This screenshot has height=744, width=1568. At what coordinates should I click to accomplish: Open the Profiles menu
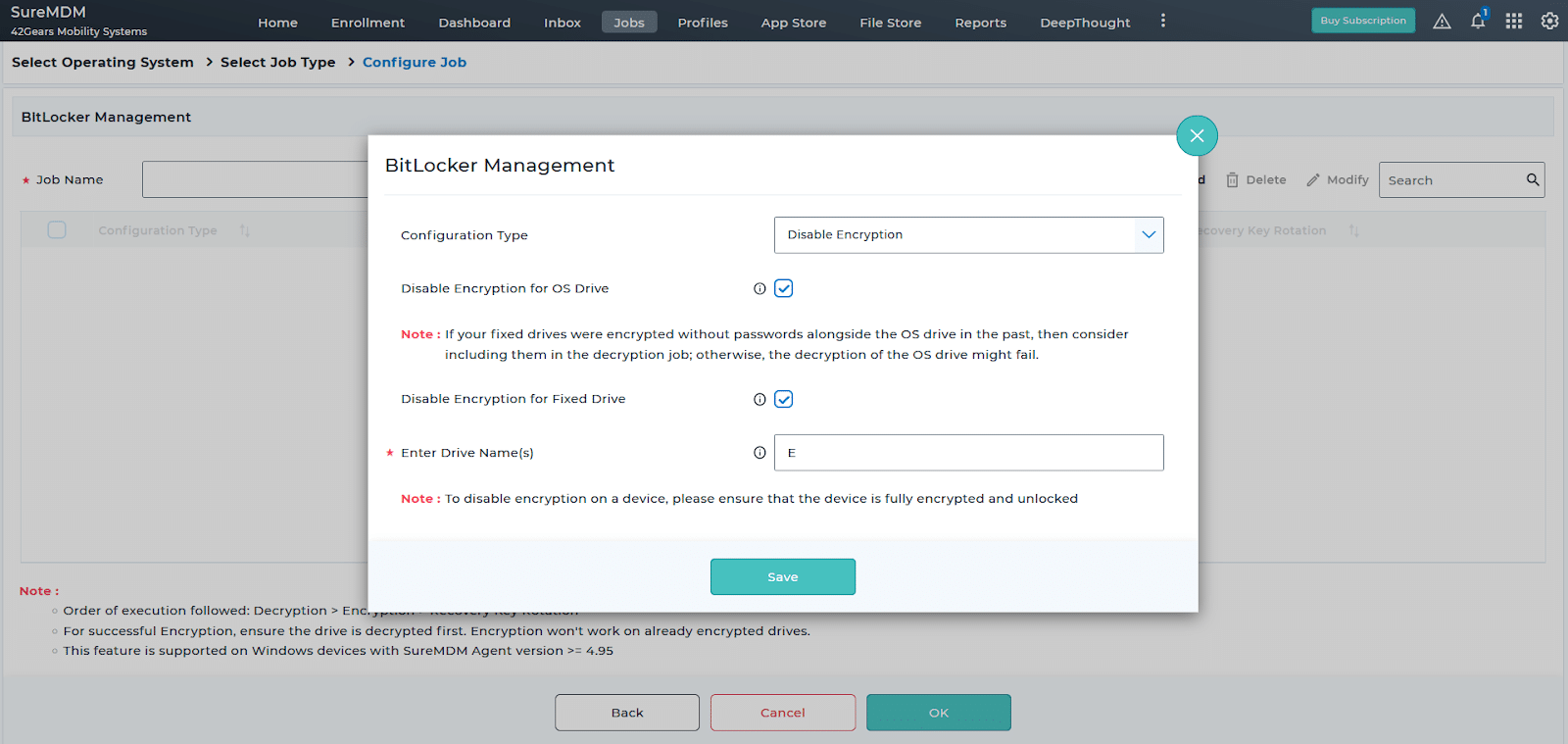tap(703, 23)
